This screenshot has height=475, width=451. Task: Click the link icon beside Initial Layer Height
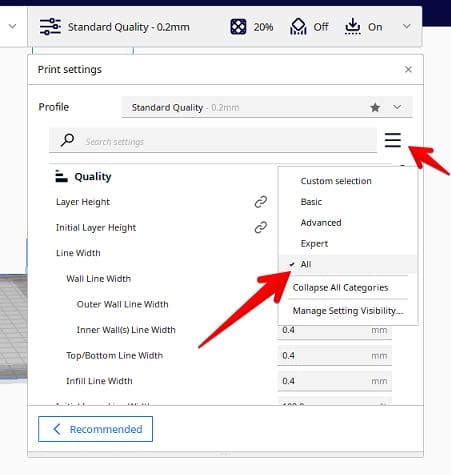pyautogui.click(x=261, y=227)
